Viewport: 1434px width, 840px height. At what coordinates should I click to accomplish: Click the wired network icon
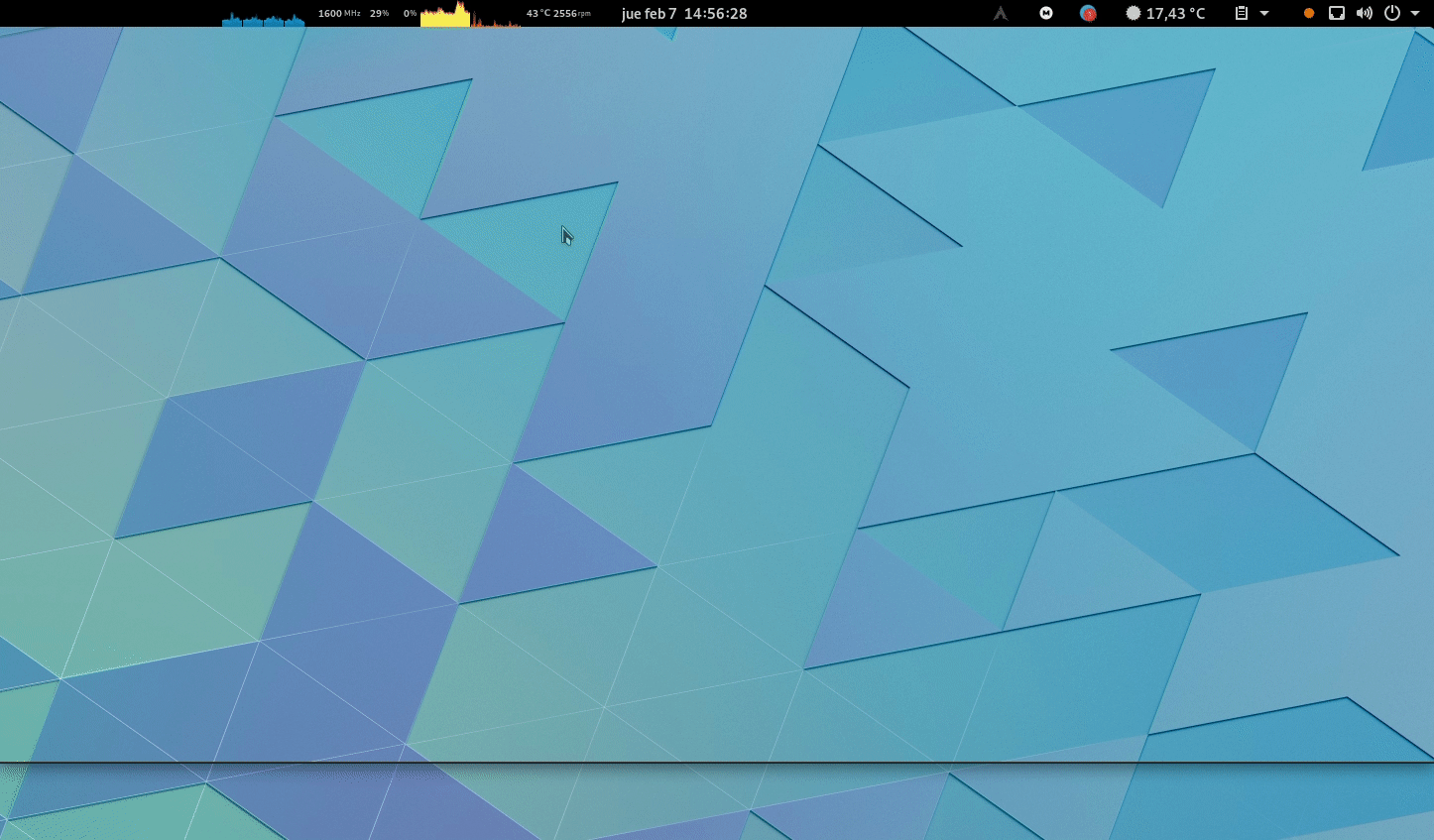pos(1337,14)
